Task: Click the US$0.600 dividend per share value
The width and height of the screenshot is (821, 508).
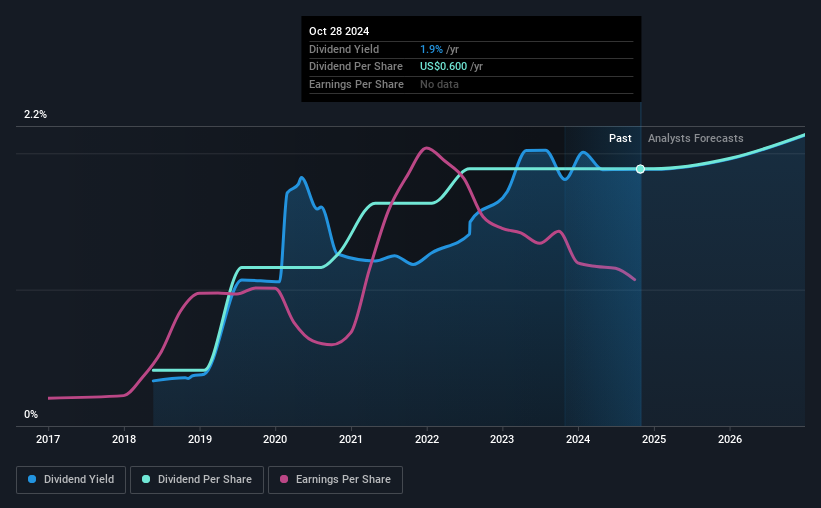Action: pyautogui.click(x=443, y=67)
